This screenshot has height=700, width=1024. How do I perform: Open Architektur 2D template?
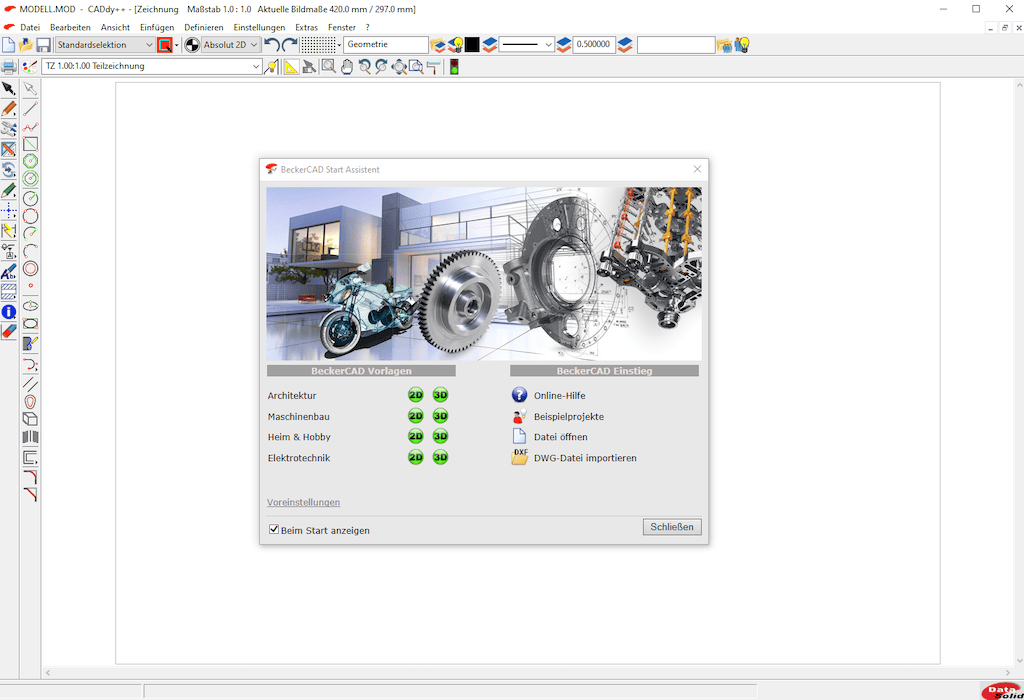click(x=415, y=395)
